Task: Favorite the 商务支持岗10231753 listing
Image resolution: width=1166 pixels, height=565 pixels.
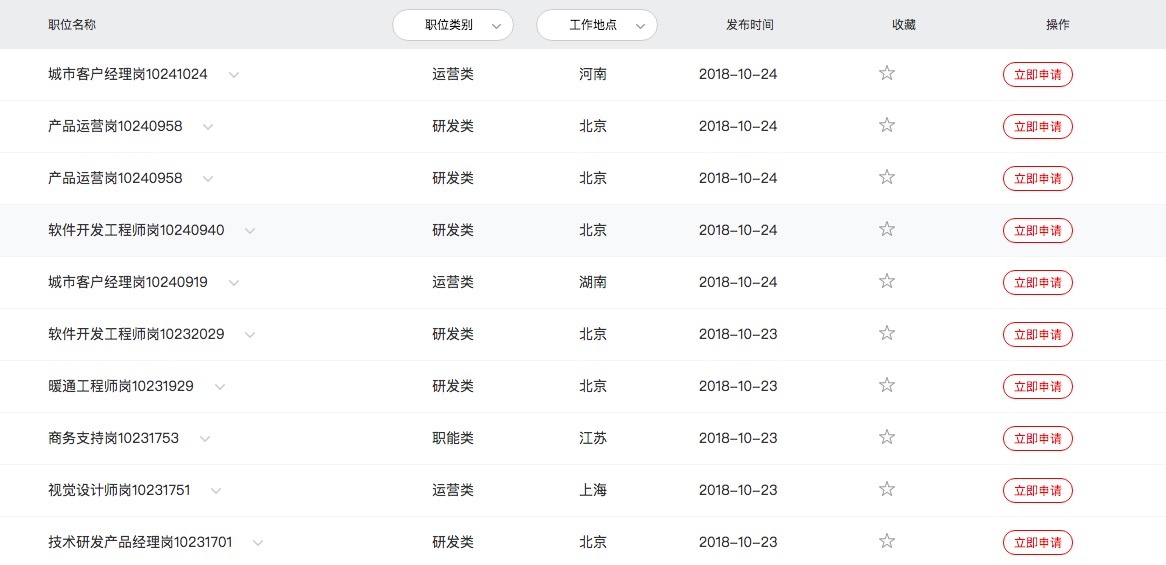Action: tap(886, 437)
